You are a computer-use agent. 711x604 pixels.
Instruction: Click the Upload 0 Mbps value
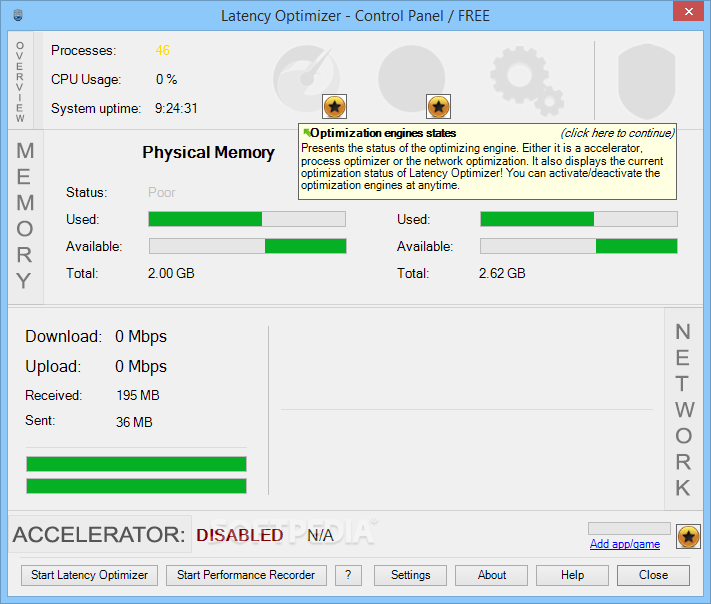pyautogui.click(x=141, y=366)
